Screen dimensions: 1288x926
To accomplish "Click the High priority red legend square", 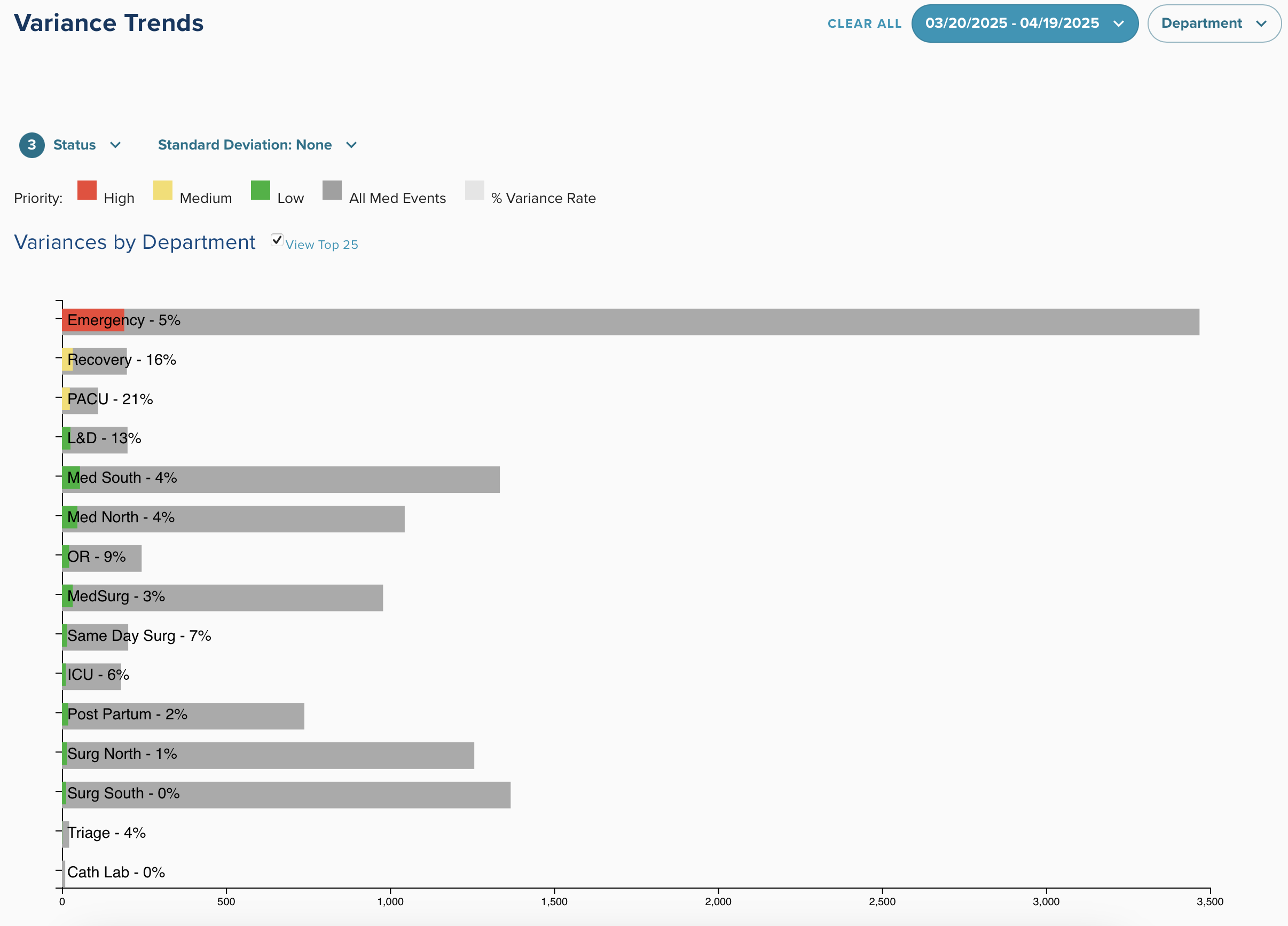I will pos(87,190).
